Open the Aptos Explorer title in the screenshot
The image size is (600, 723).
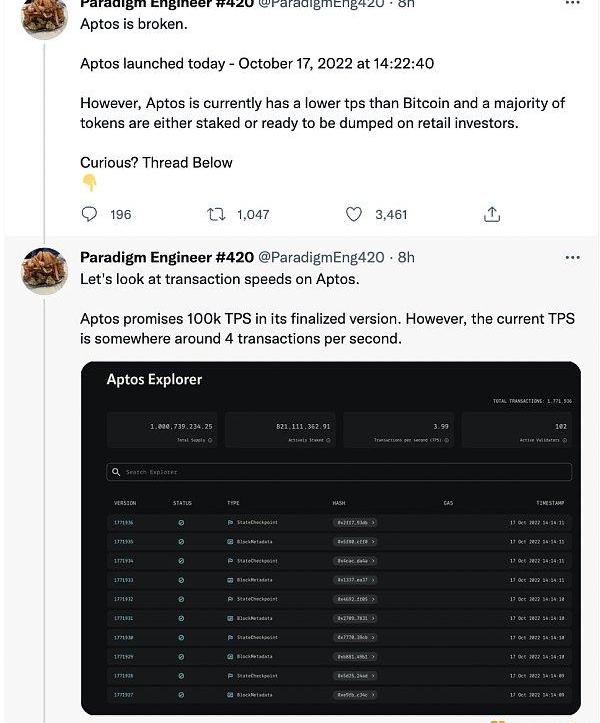pyautogui.click(x=154, y=380)
